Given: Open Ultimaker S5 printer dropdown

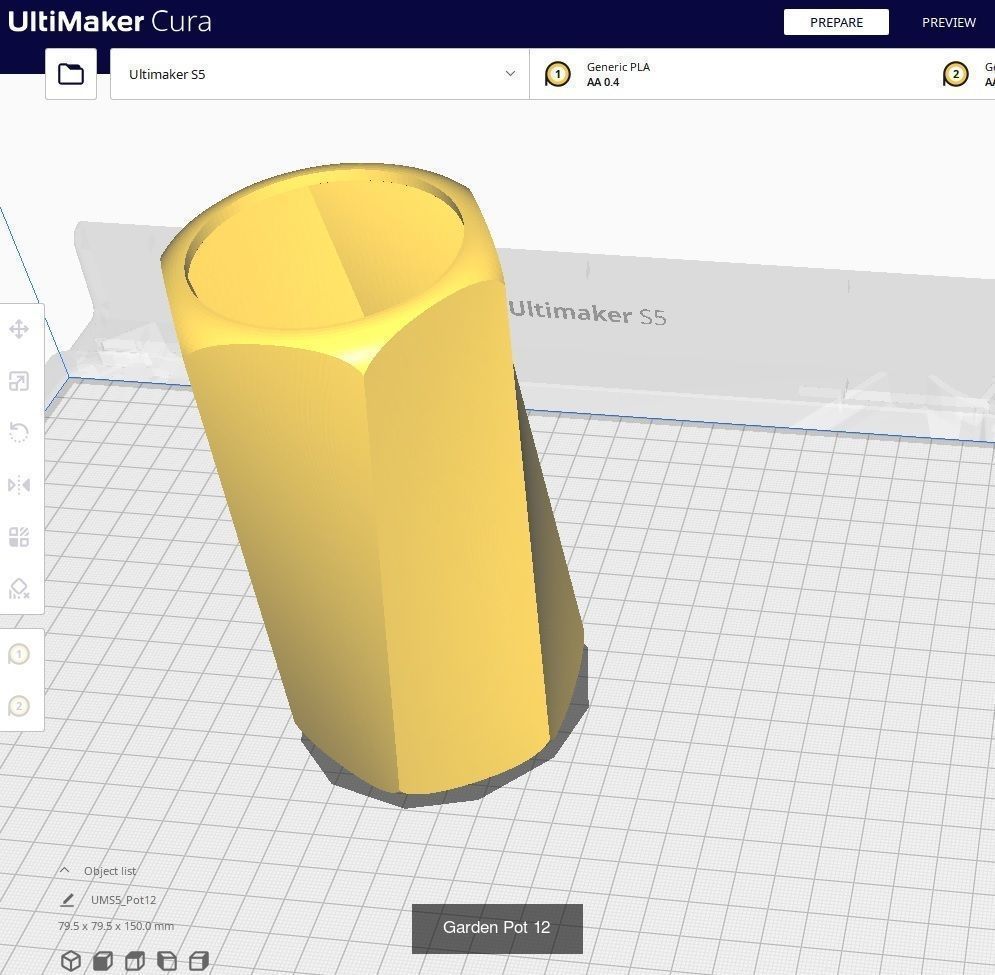Looking at the screenshot, I should (x=320, y=74).
